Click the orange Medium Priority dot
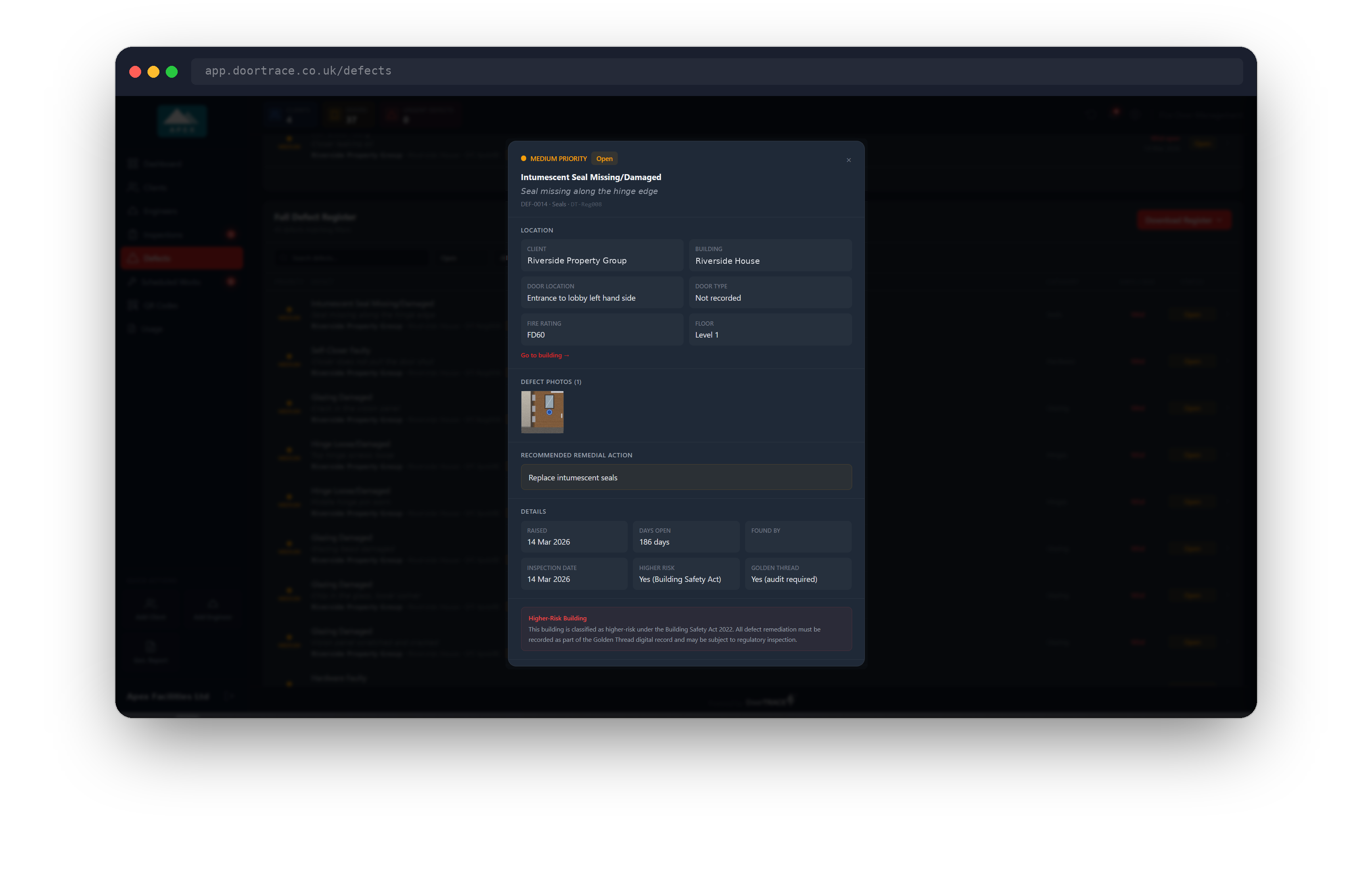The width and height of the screenshot is (1372, 883). [523, 158]
